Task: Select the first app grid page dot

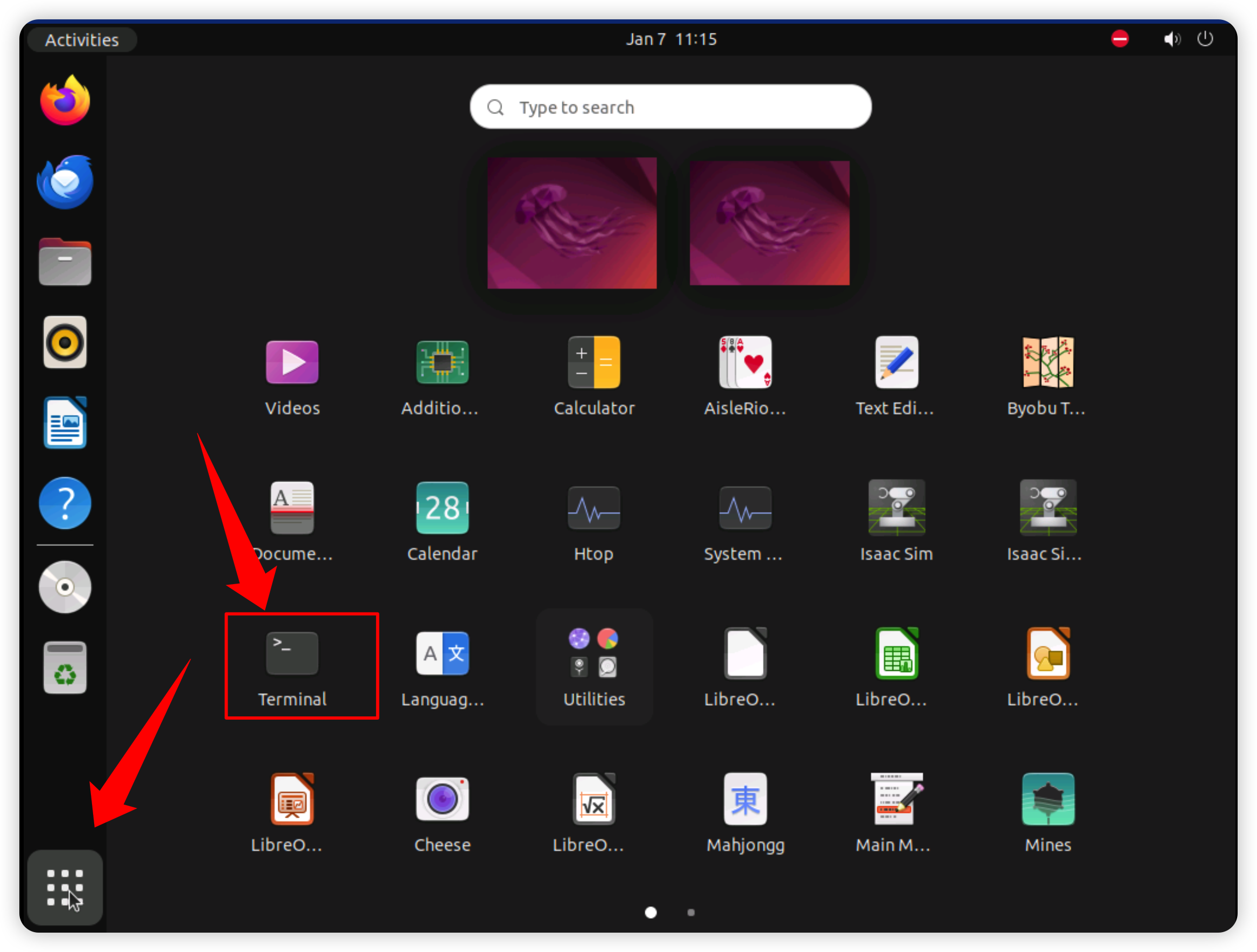Action: [x=651, y=912]
